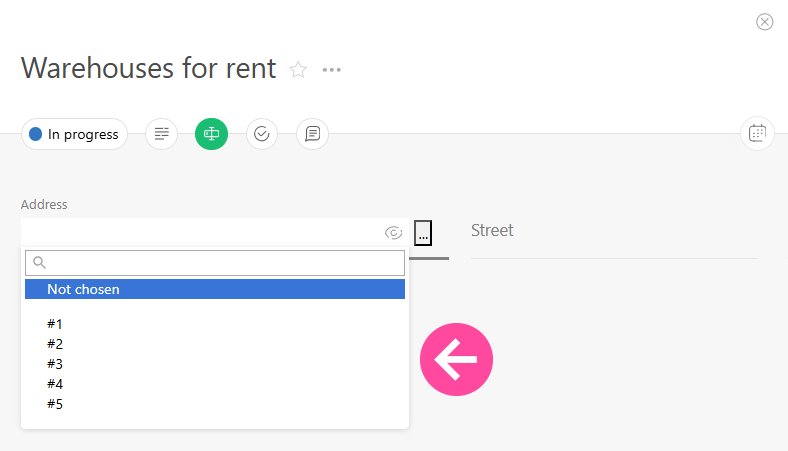This screenshot has height=451, width=788.
Task: Open the calendar date icon
Action: pyautogui.click(x=757, y=133)
